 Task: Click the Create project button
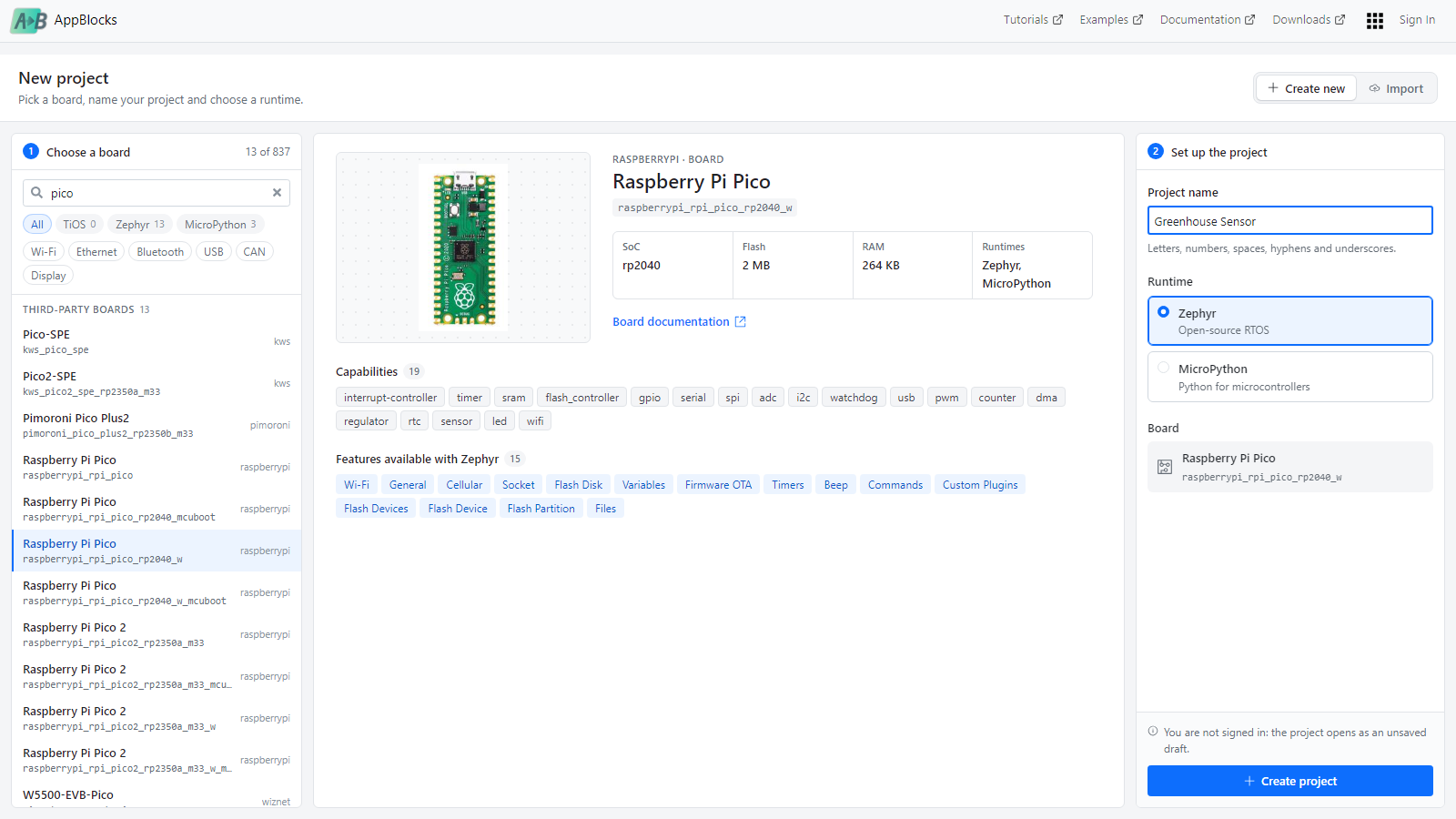pos(1290,781)
